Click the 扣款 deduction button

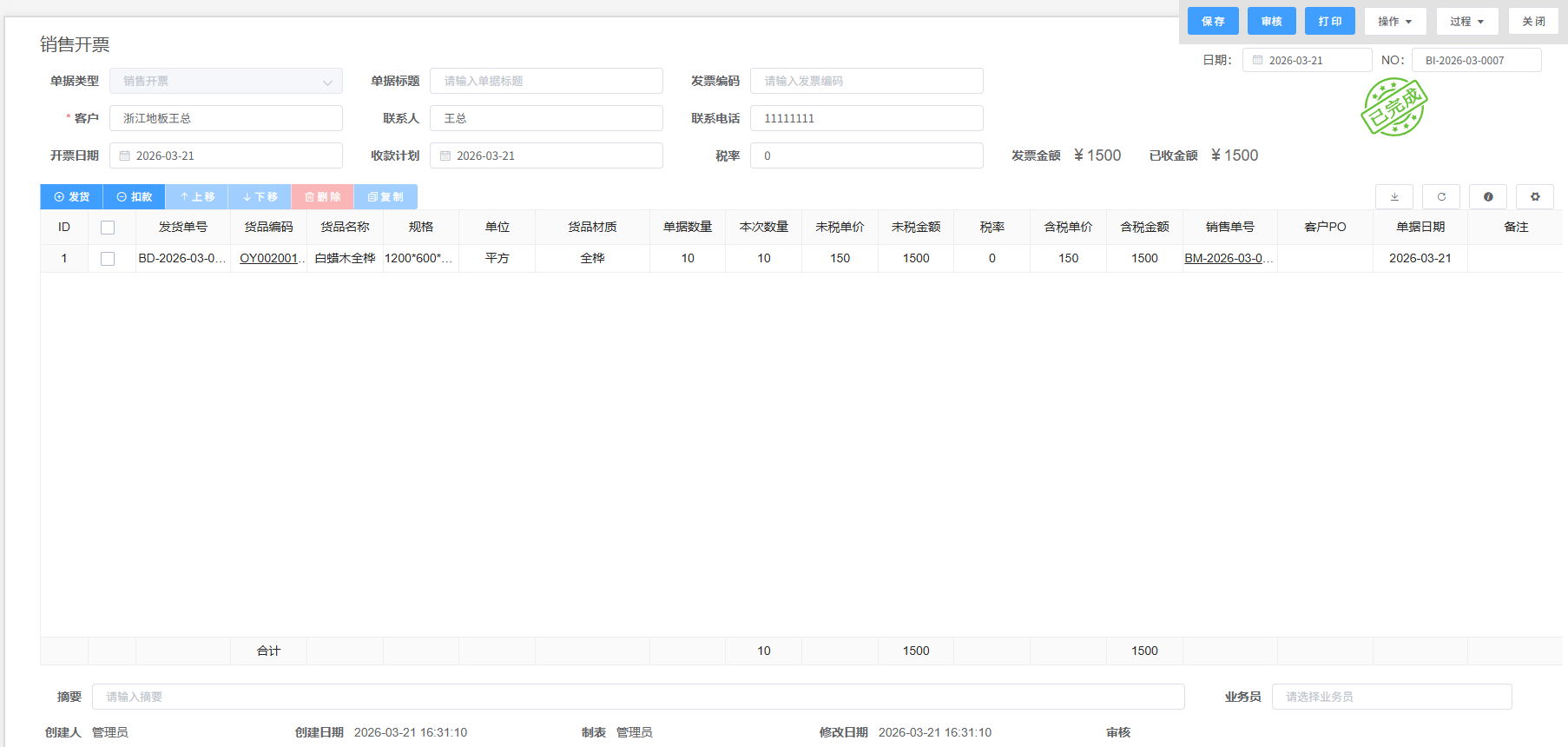coord(135,197)
